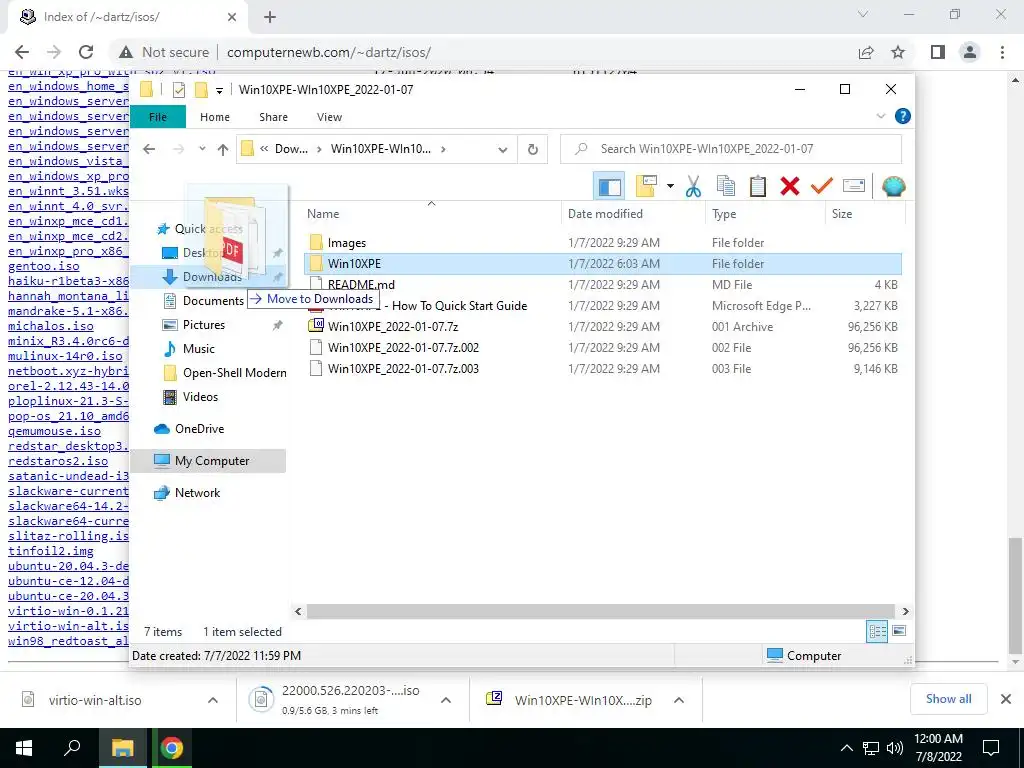
Task: Open virtio-win-alt.iso download options arrow
Action: 213,700
